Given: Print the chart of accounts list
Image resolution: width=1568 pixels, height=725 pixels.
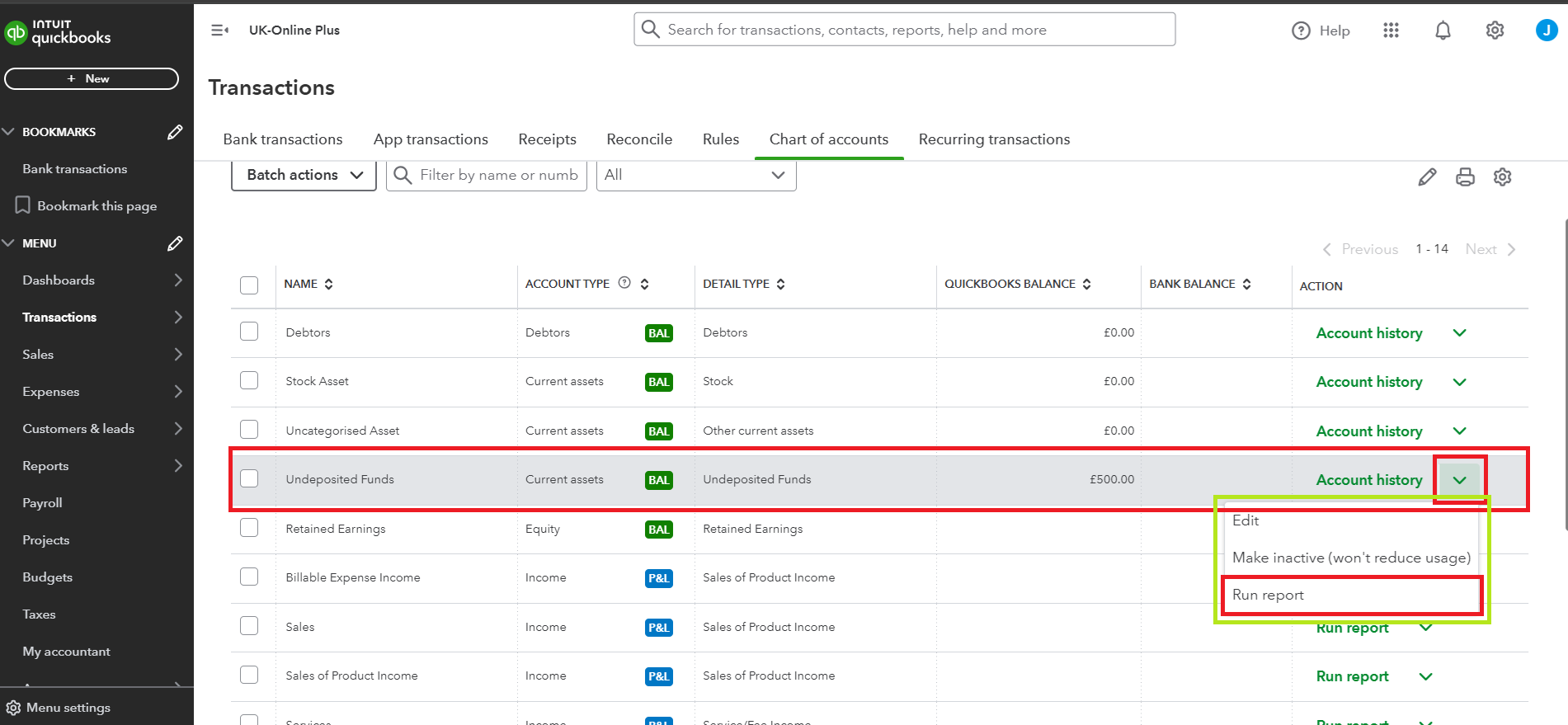Looking at the screenshot, I should (x=1465, y=177).
